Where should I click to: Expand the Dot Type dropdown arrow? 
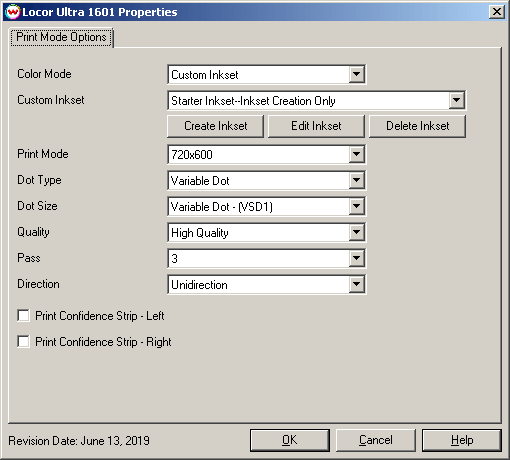tap(356, 180)
